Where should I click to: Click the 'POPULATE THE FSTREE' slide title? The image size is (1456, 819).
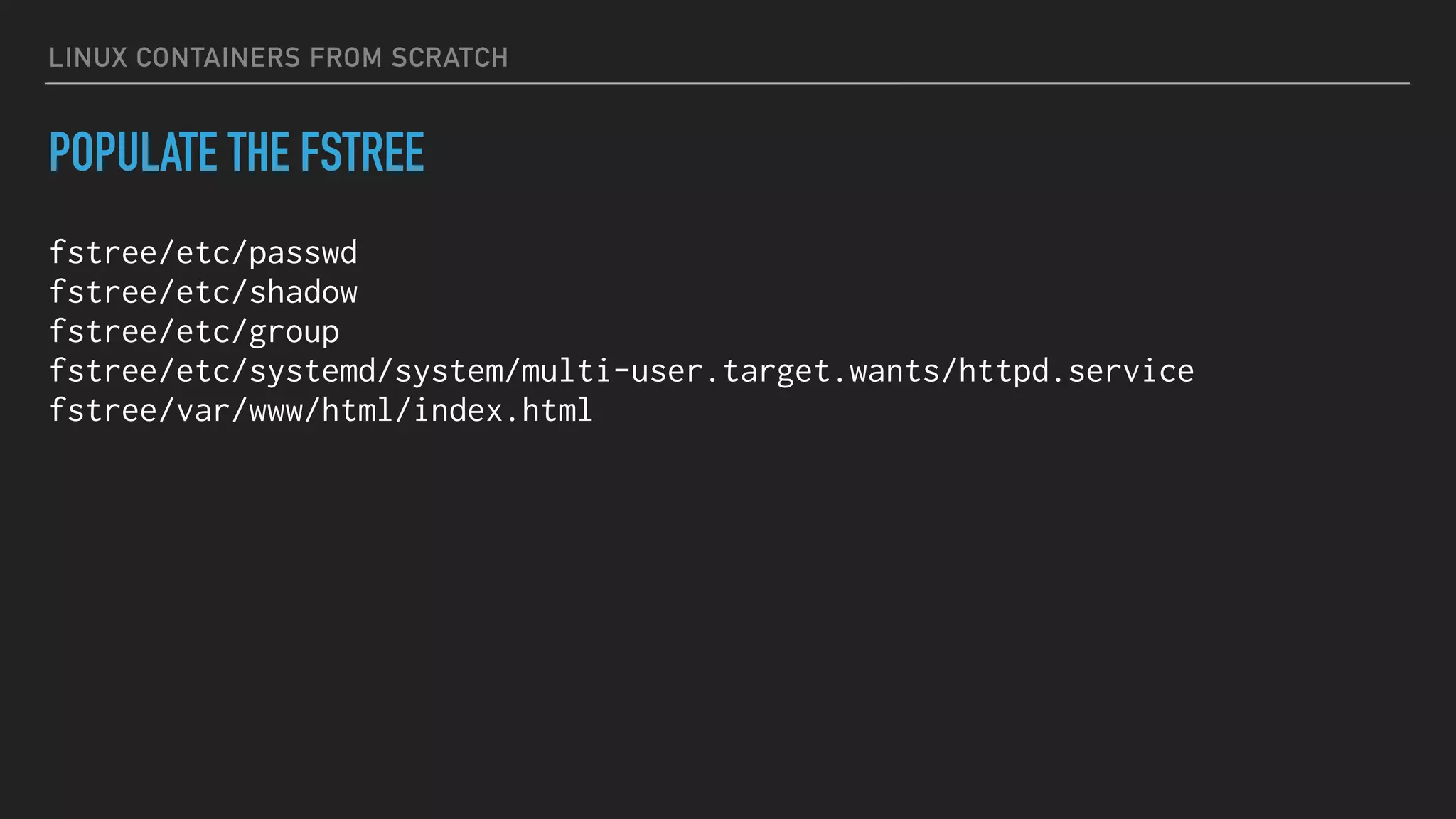coord(236,152)
